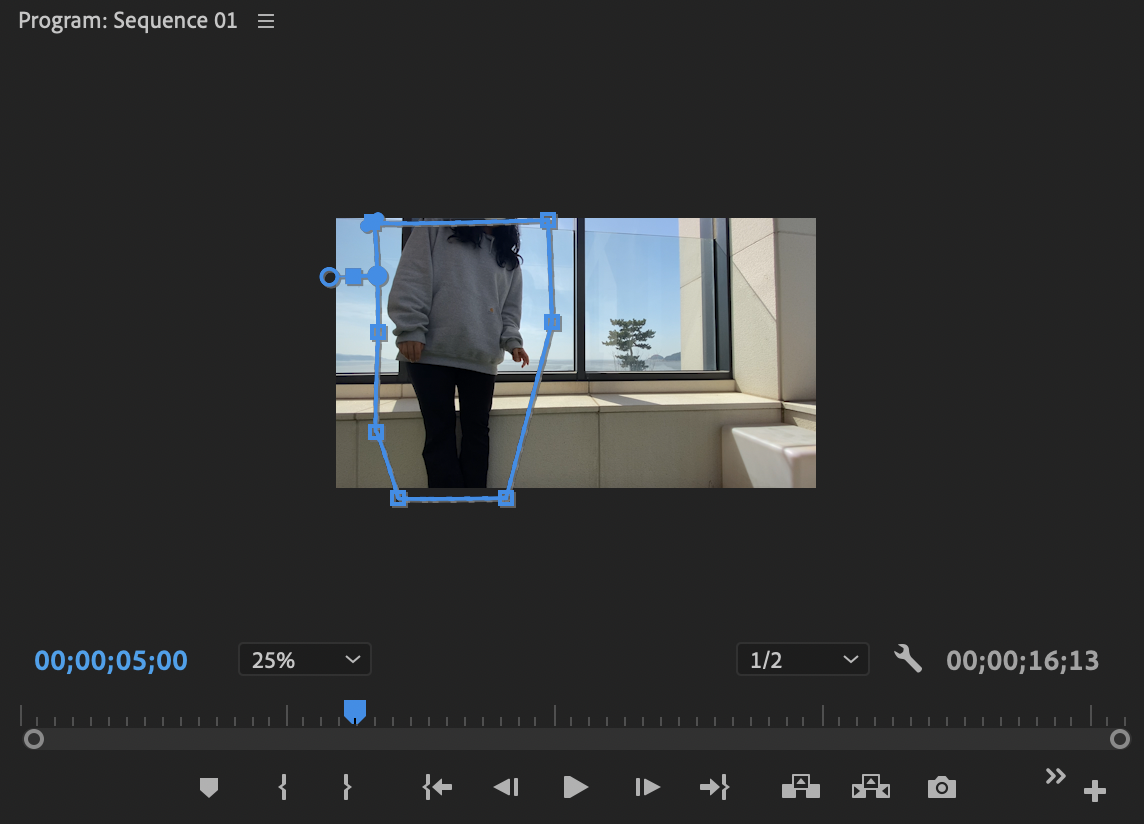The width and height of the screenshot is (1144, 824).
Task: Open the Button Editor with the plus icon
Action: click(1095, 789)
